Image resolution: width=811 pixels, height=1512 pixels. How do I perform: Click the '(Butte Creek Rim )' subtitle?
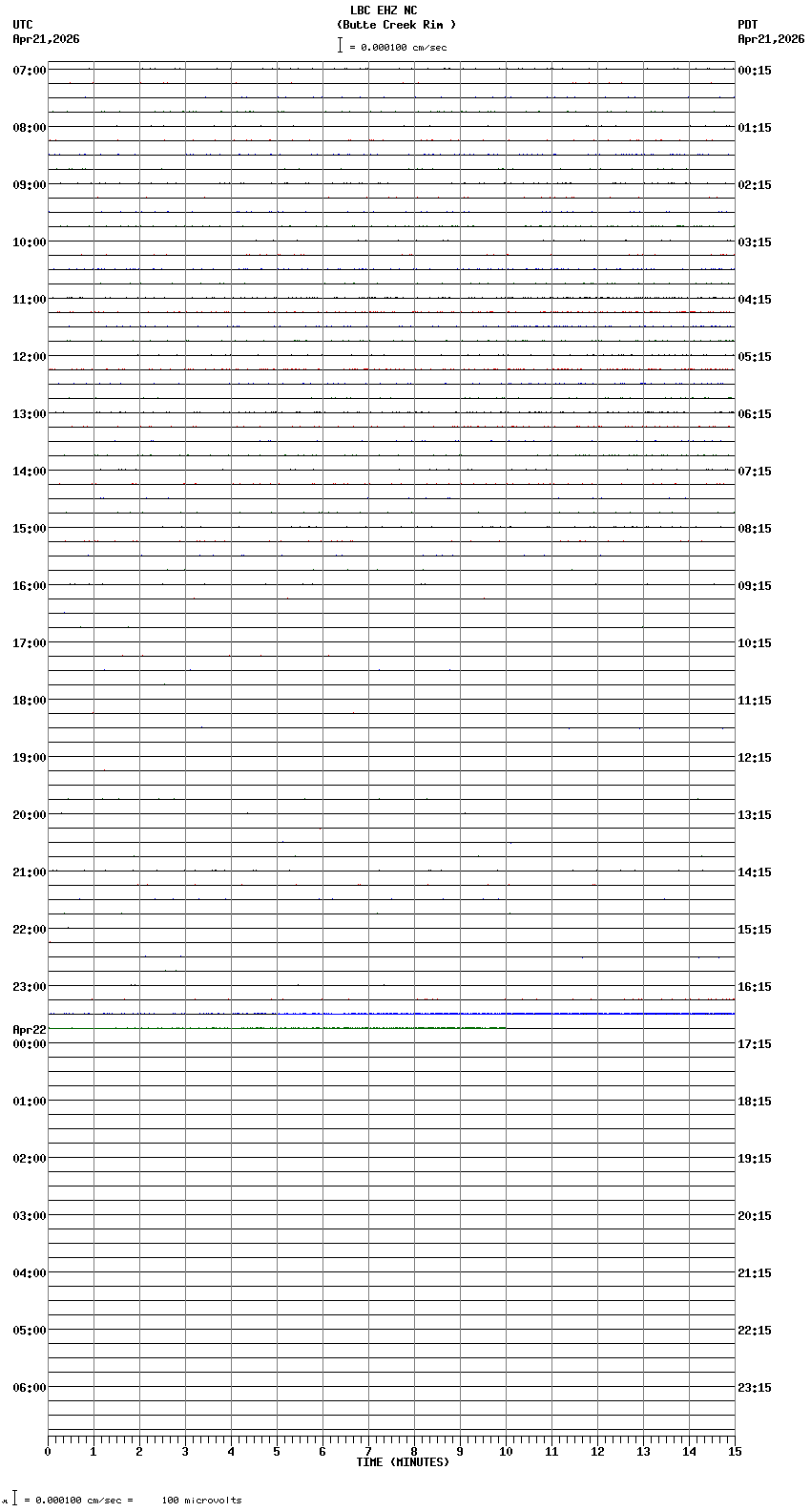397,25
